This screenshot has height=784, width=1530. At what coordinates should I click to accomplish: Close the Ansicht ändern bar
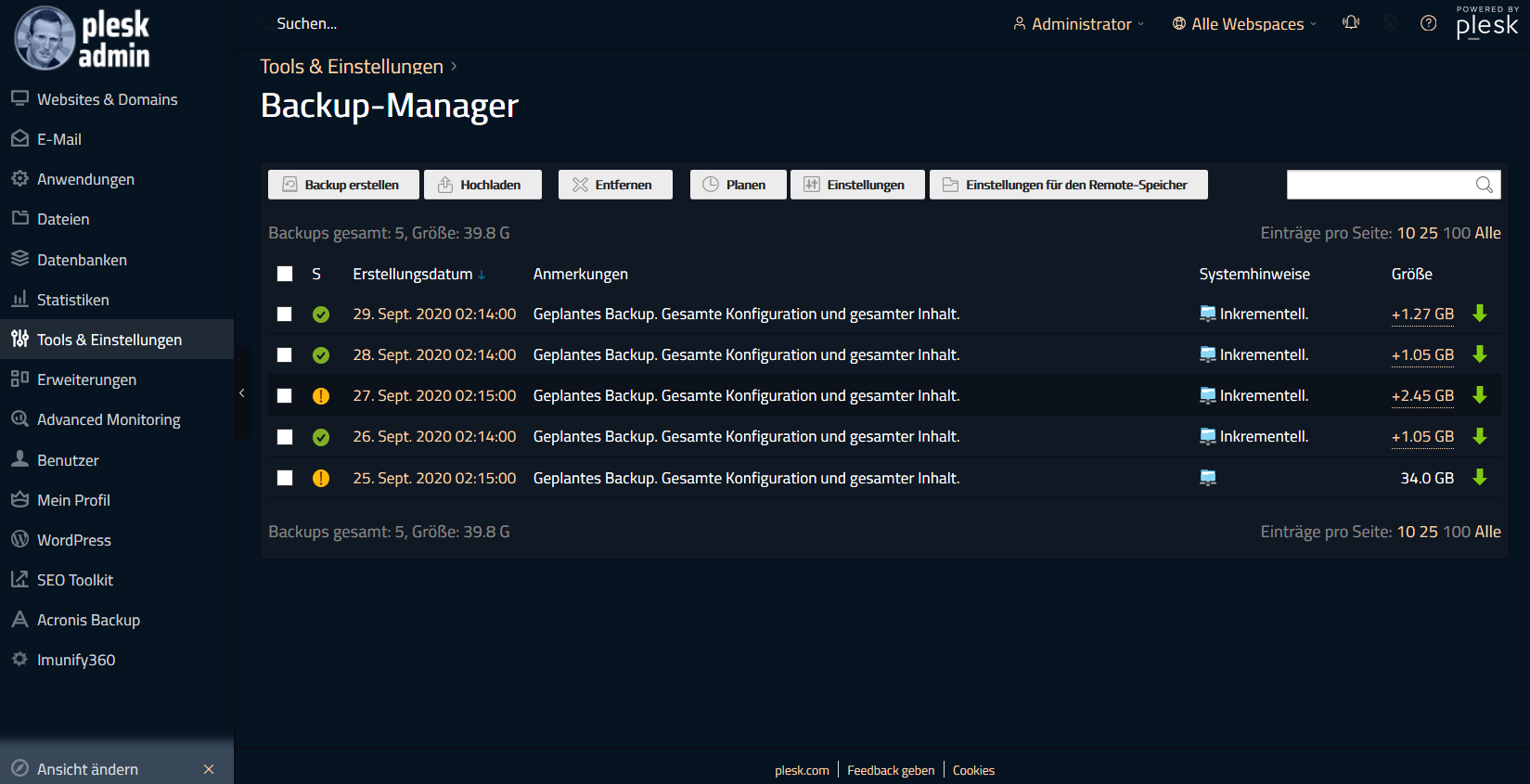[x=209, y=769]
